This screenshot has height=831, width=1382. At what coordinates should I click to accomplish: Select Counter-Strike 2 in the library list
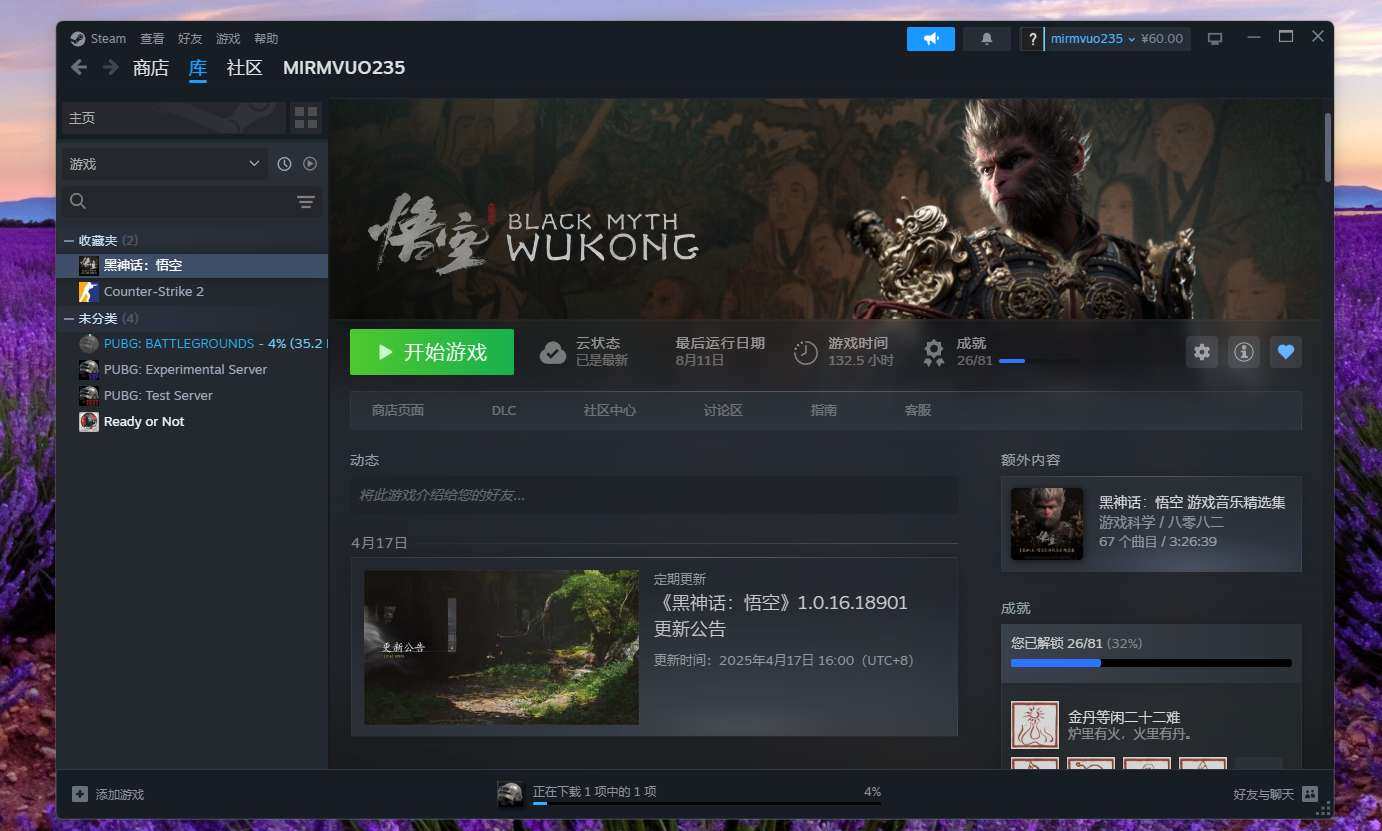[x=153, y=292]
